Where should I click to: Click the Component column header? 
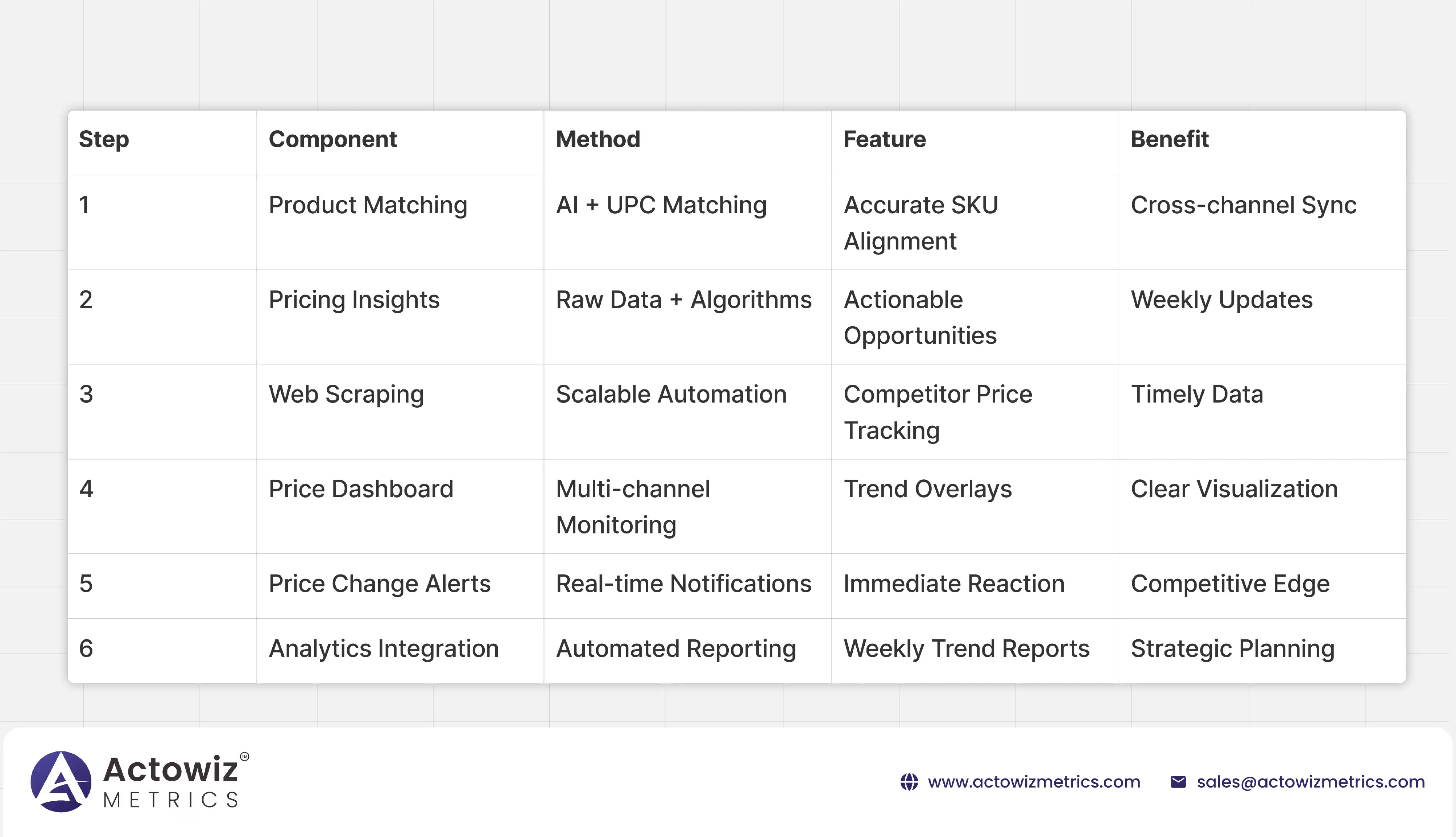tap(333, 140)
